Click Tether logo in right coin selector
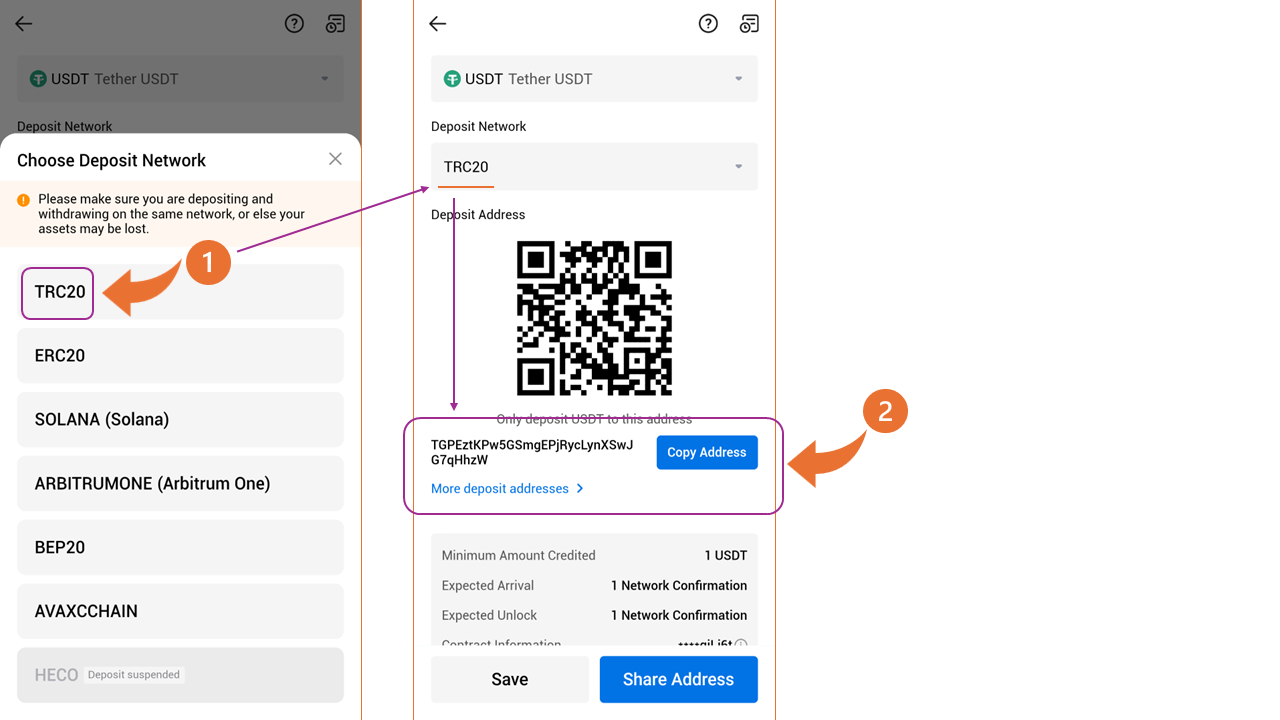Screen dimensions: 1280x720 (452, 79)
